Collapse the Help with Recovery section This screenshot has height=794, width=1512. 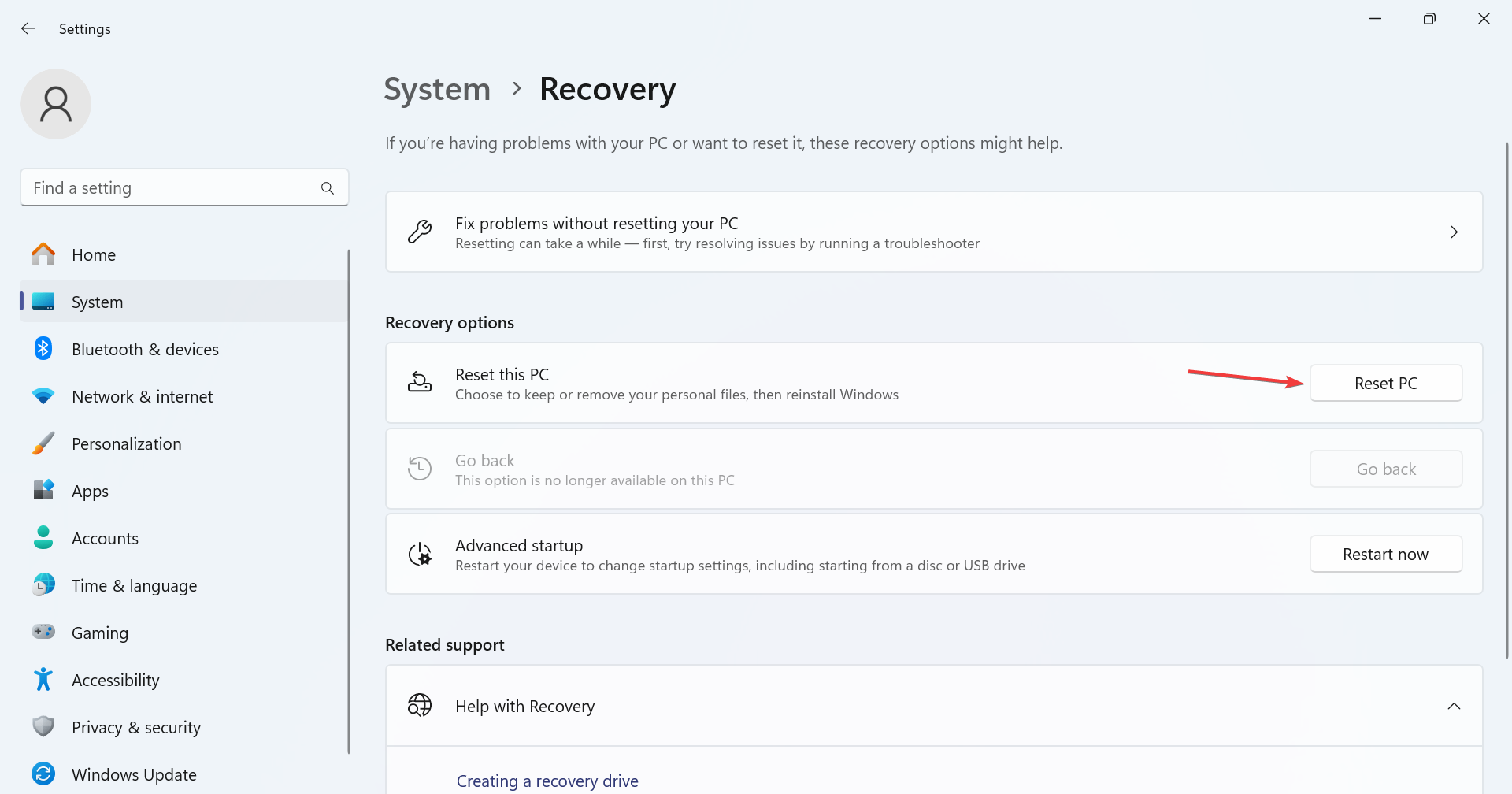(1454, 707)
